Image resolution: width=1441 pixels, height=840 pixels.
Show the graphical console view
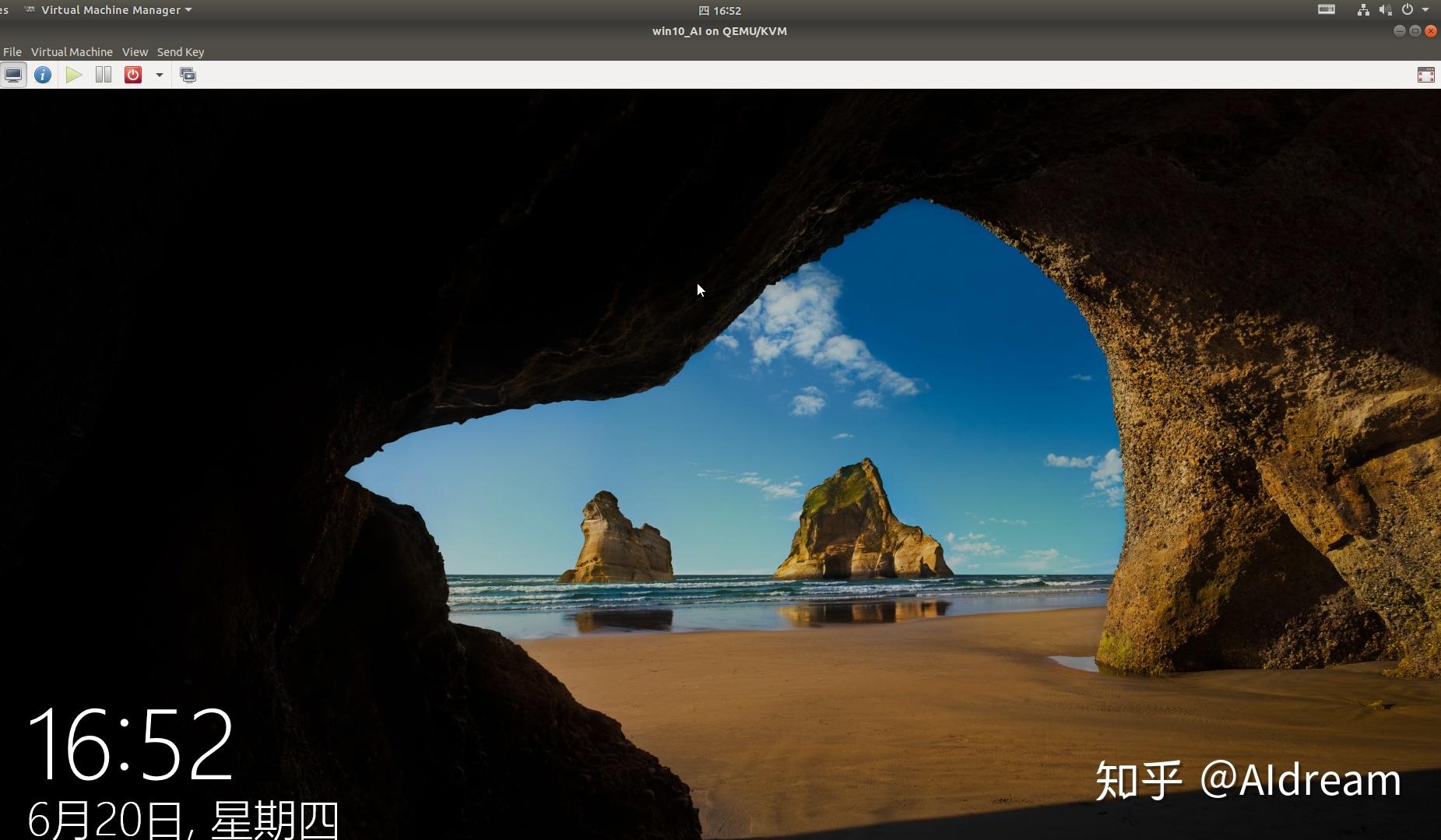click(13, 75)
